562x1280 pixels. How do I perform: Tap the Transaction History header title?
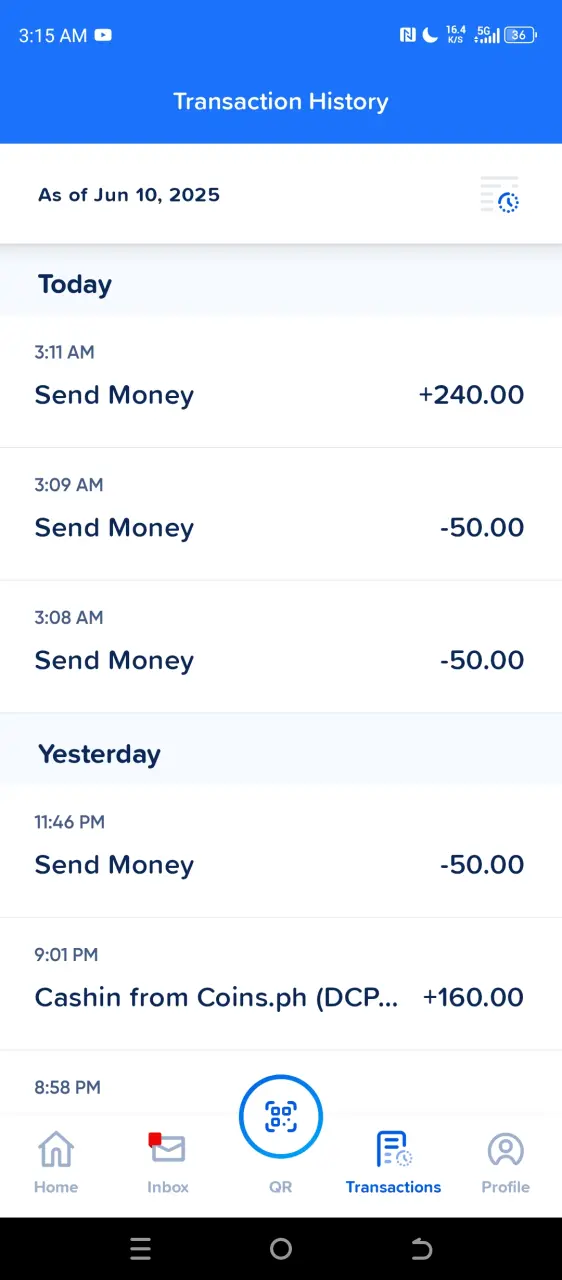coord(281,101)
